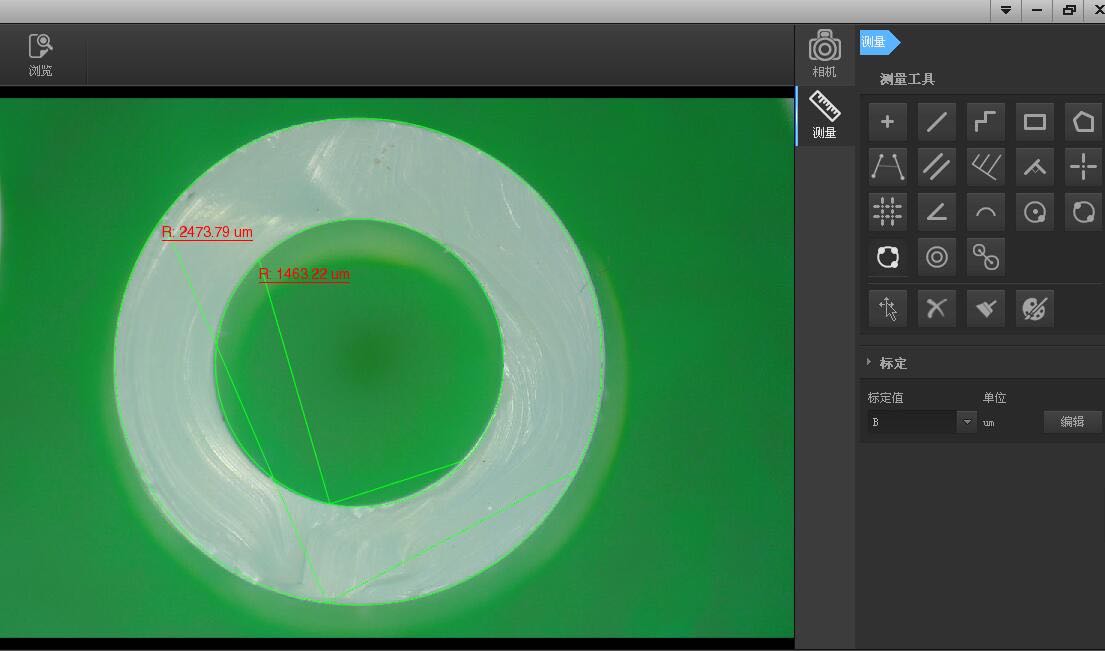
Task: Click the R: 1463.22 um label
Action: click(304, 274)
